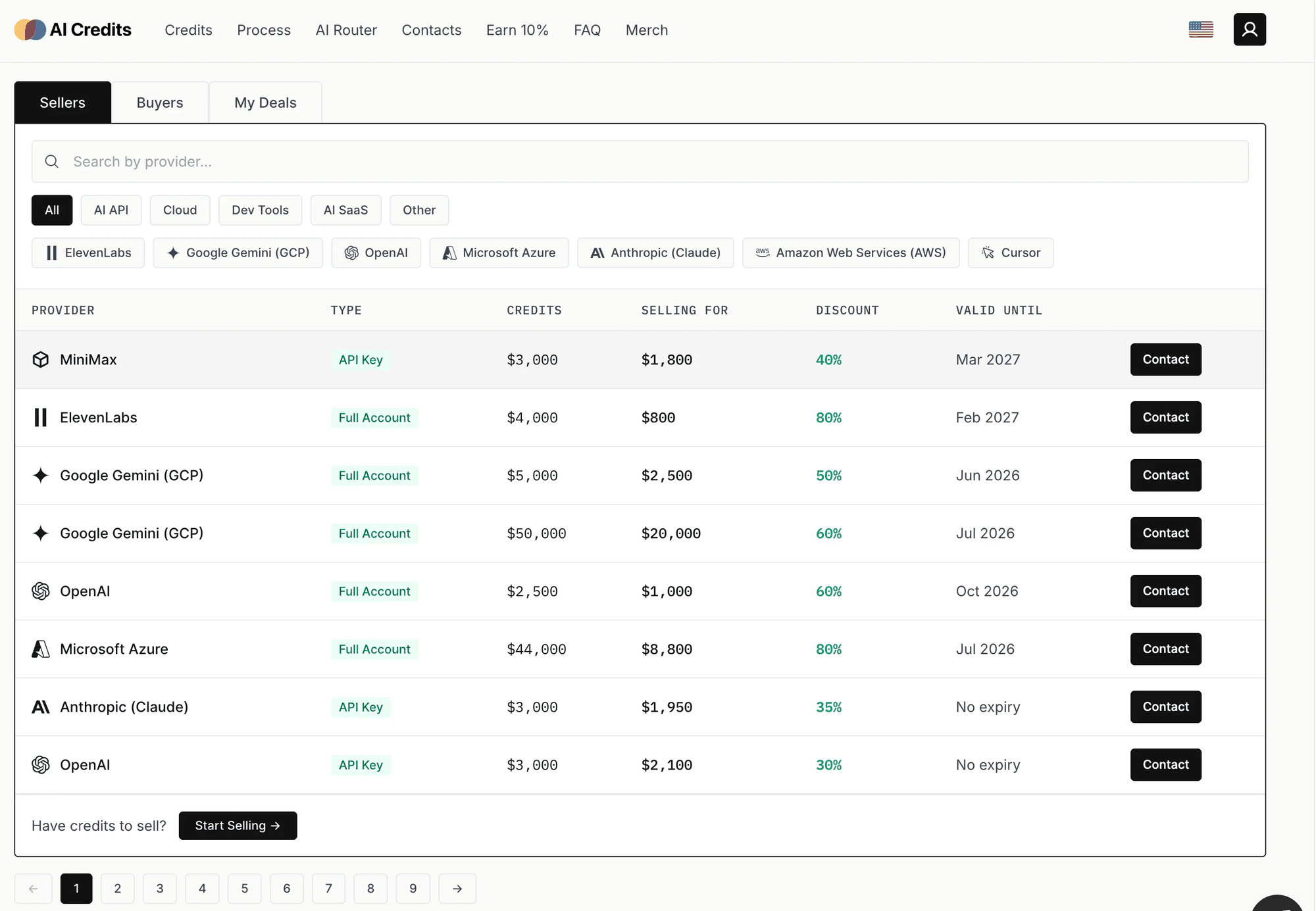Select the AI SaaS category filter
This screenshot has height=911, width=1316.
(345, 210)
